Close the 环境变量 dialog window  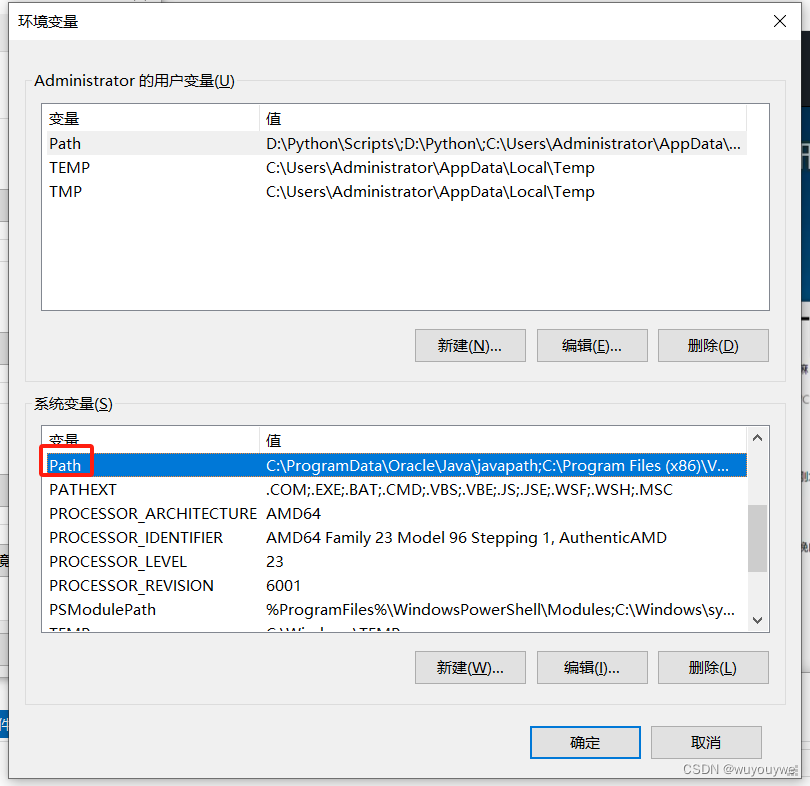tap(780, 21)
